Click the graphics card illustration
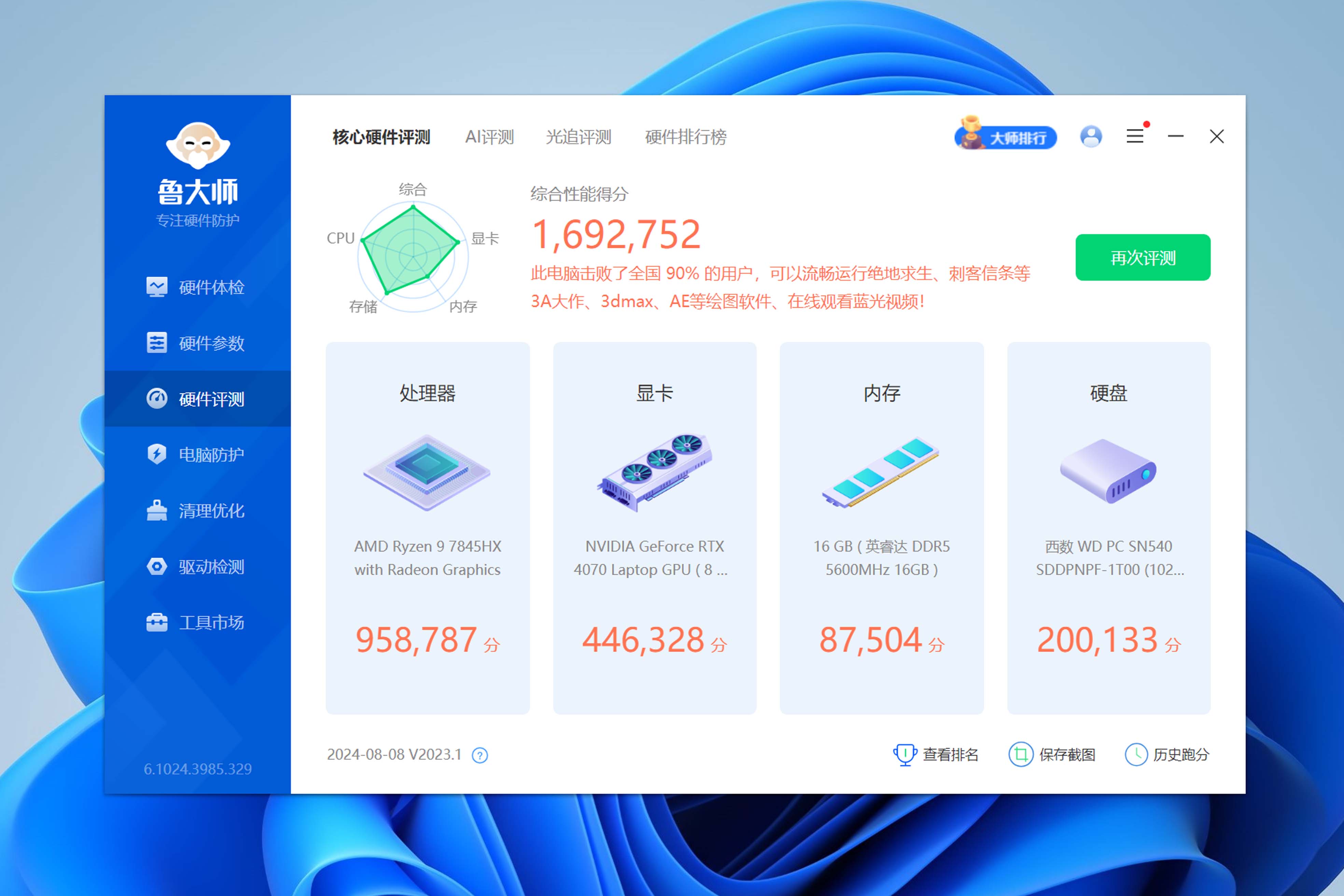The width and height of the screenshot is (1344, 896). 655,473
